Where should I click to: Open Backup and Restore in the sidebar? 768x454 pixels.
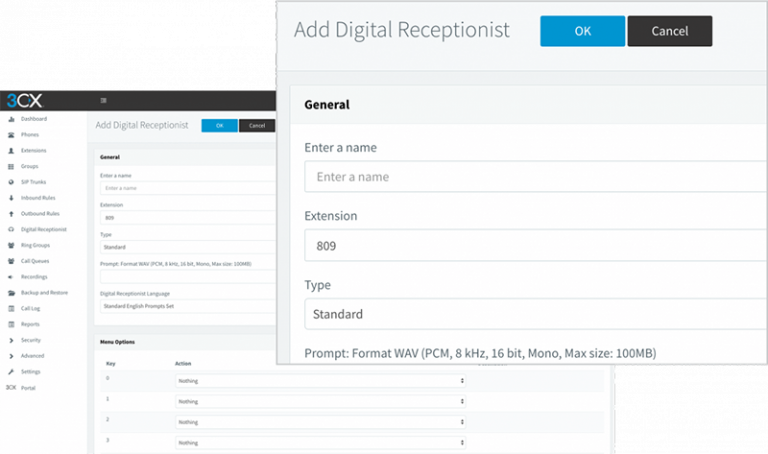click(44, 293)
